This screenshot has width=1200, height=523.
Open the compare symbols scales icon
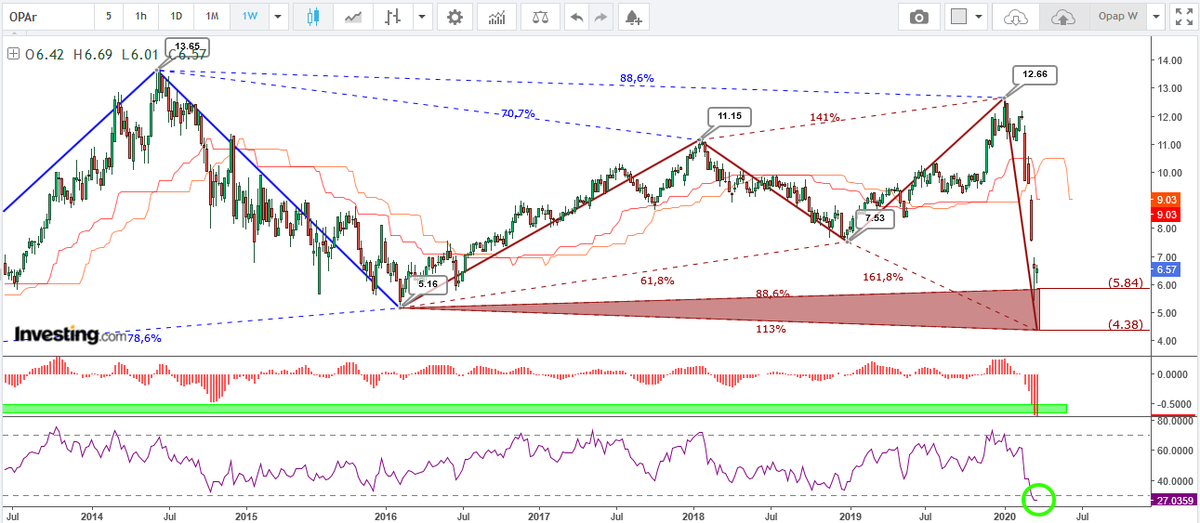pos(540,17)
